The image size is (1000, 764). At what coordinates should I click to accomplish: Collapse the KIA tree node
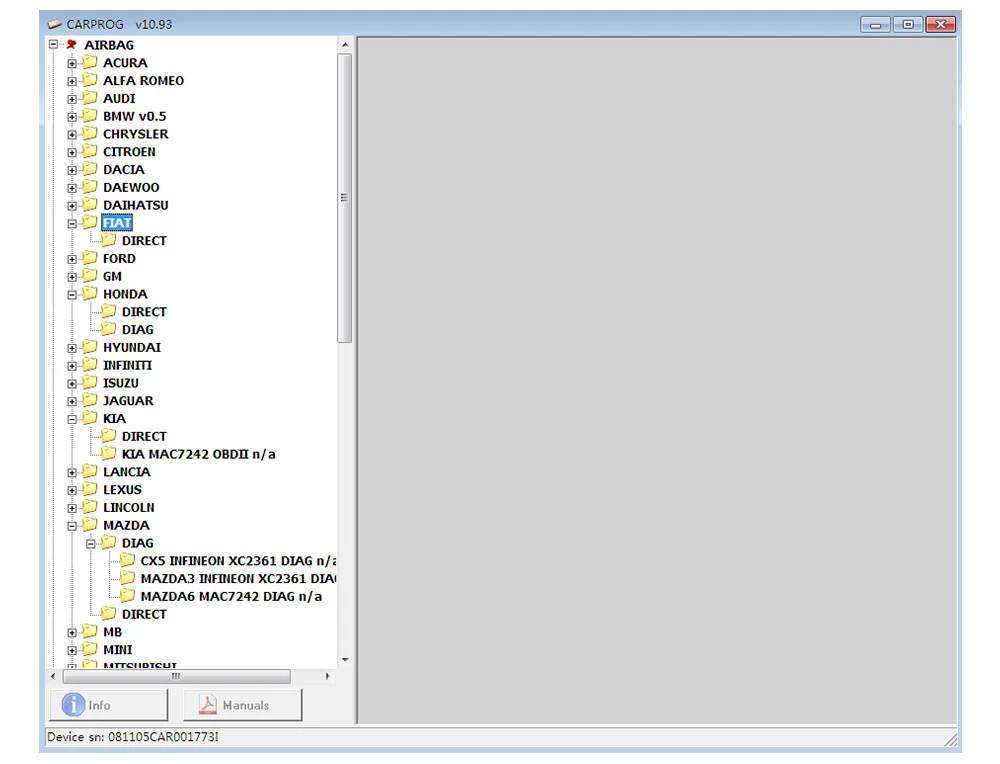tap(72, 419)
